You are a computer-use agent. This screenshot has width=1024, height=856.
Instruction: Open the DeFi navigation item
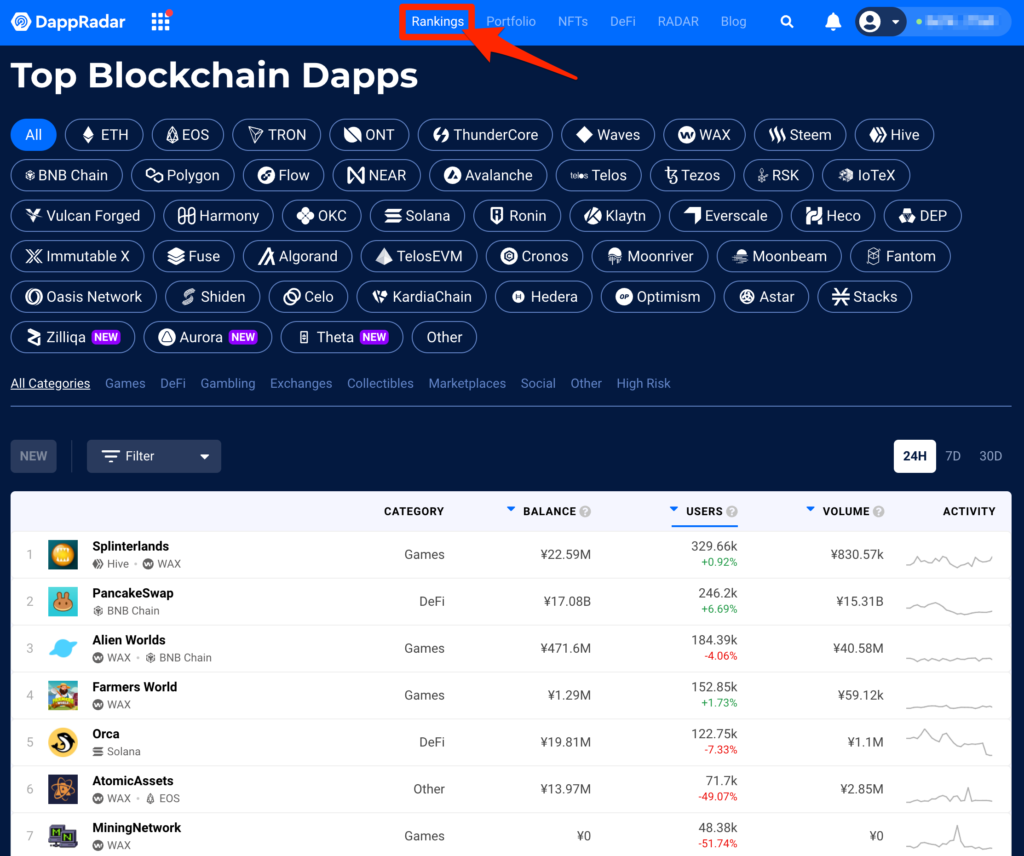622,22
